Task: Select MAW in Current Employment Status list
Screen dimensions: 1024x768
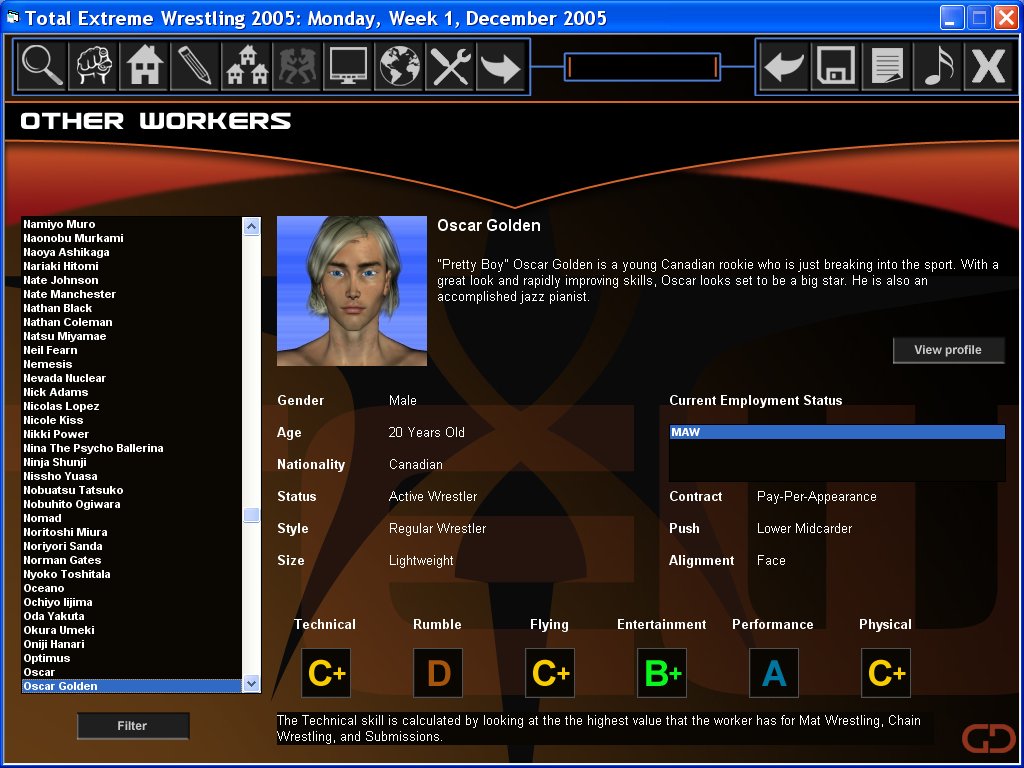Action: pos(837,432)
